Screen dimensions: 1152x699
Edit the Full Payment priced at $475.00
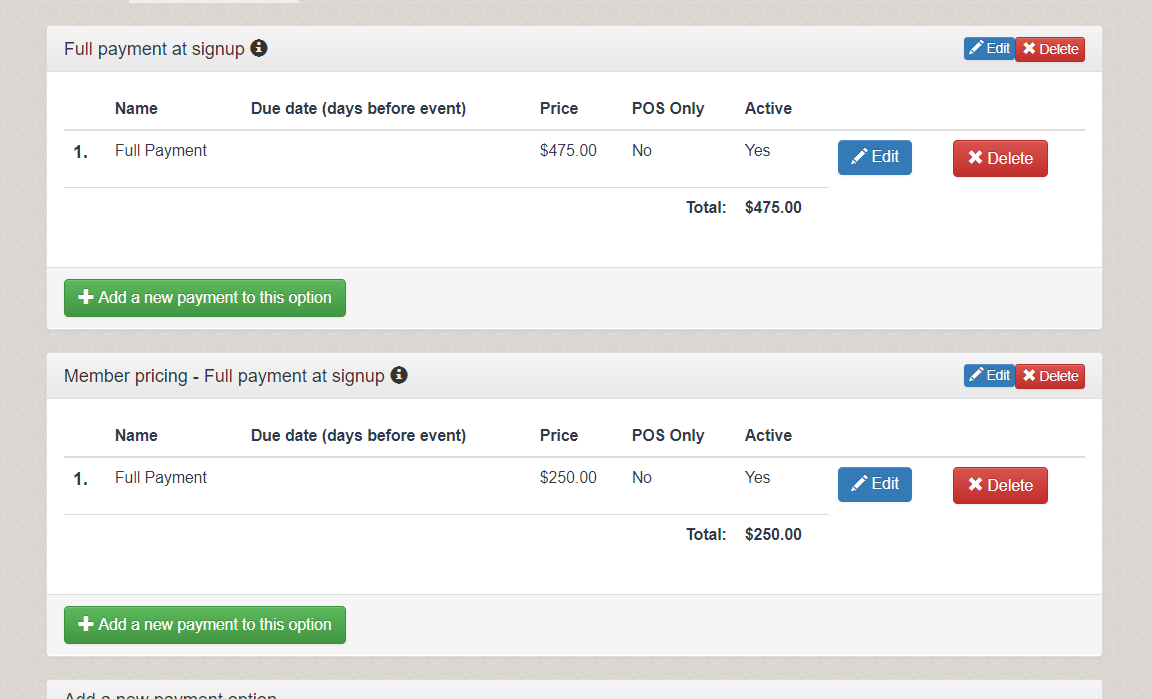tap(874, 157)
